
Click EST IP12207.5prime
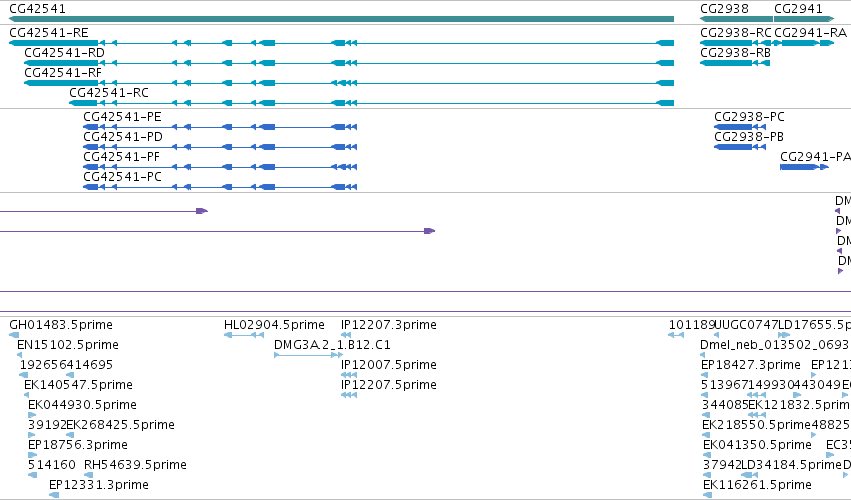tap(389, 385)
